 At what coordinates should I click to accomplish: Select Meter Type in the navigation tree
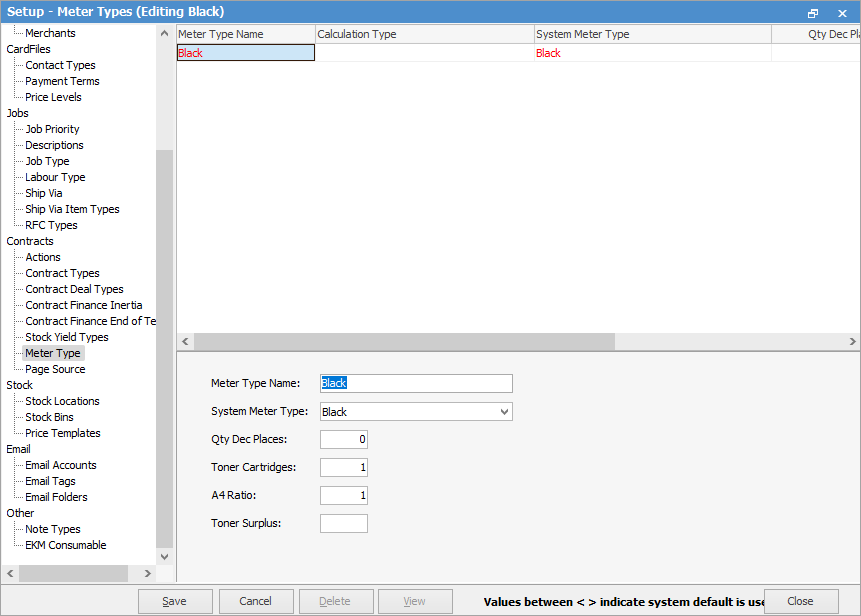[x=52, y=353]
